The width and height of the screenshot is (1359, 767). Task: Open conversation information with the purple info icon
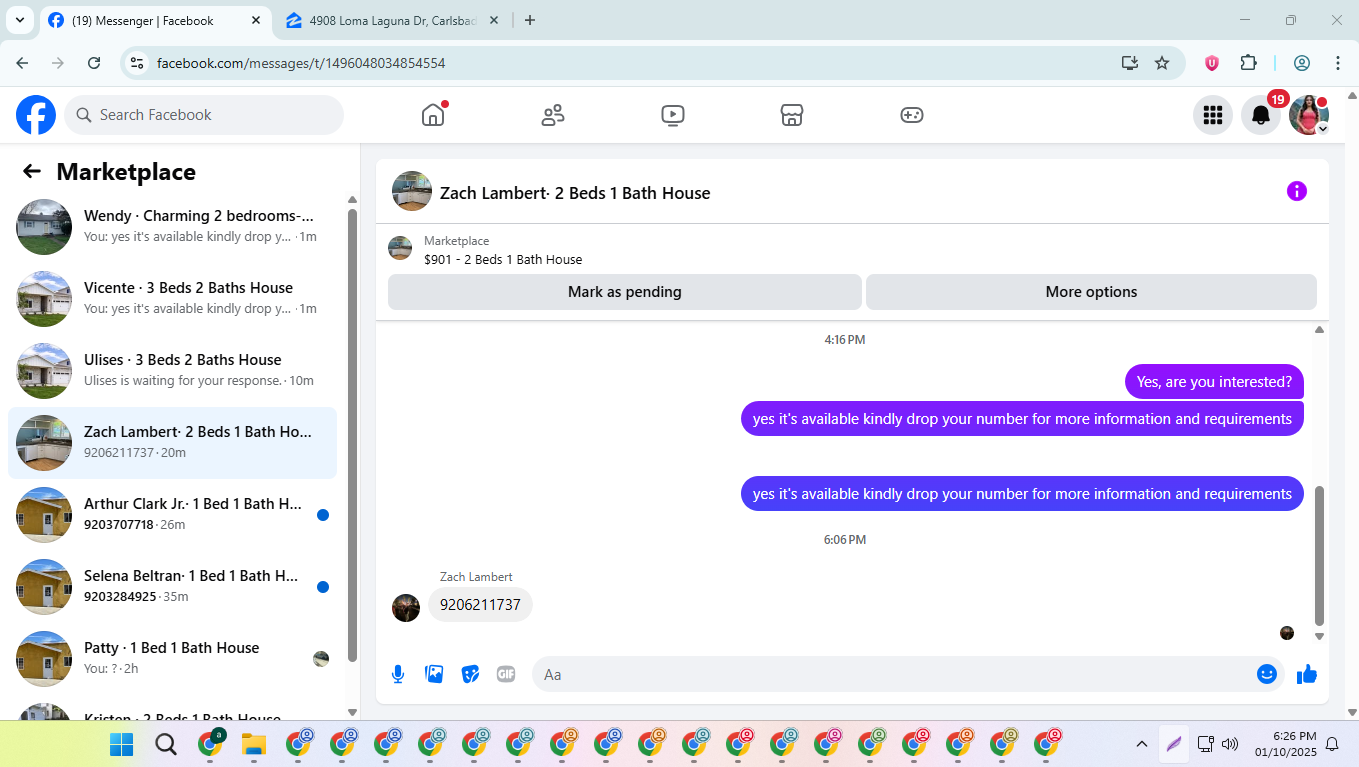1297,191
